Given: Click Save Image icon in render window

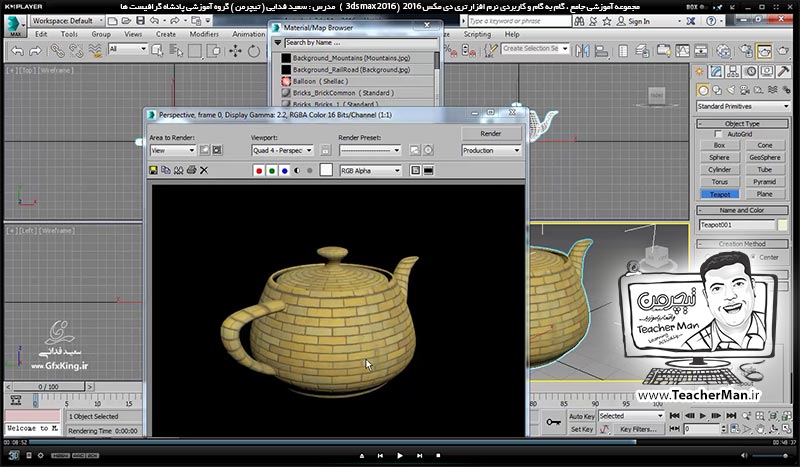Looking at the screenshot, I should (x=153, y=170).
